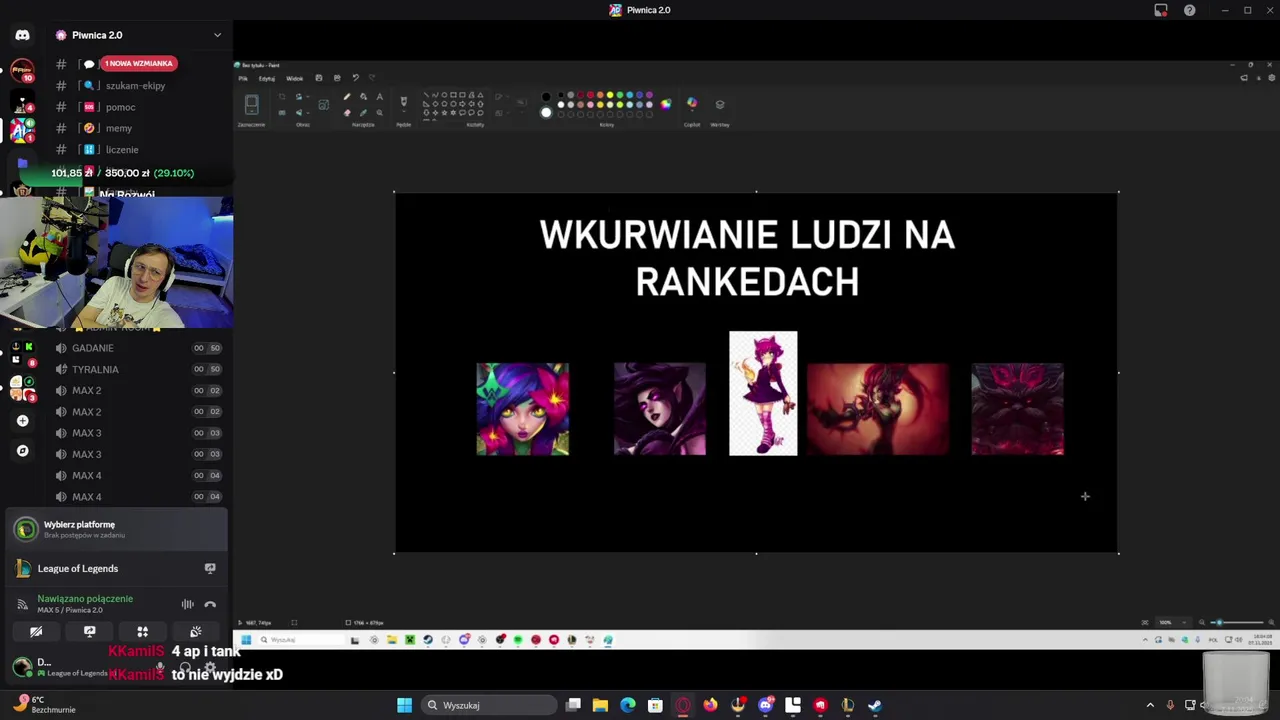Select the Text tool in Paint
This screenshot has width=1280, height=720.
[379, 97]
